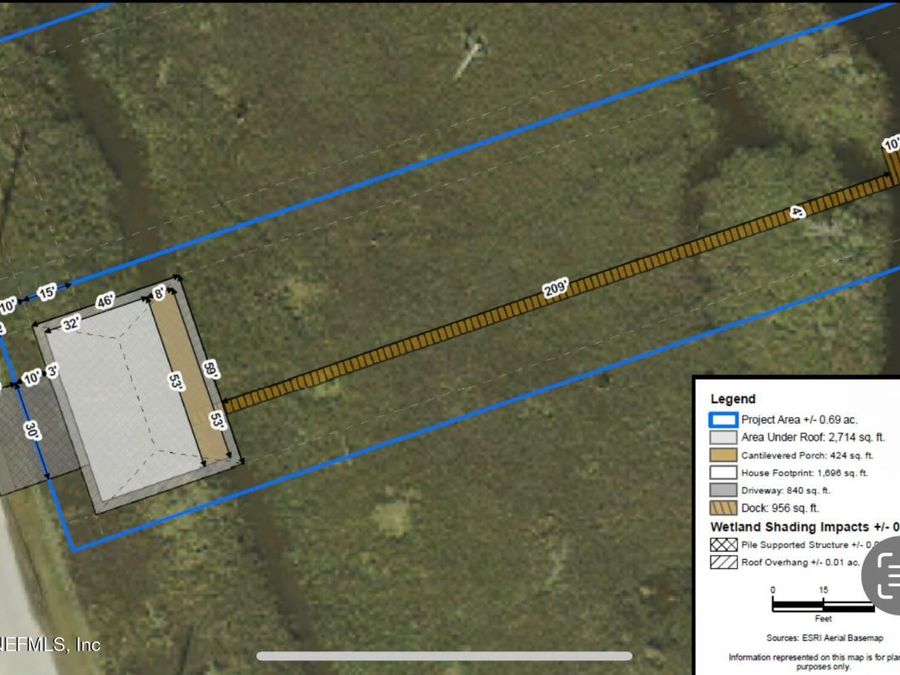Image resolution: width=900 pixels, height=675 pixels.
Task: Click the Project Area blue legend swatch
Action: click(723, 420)
